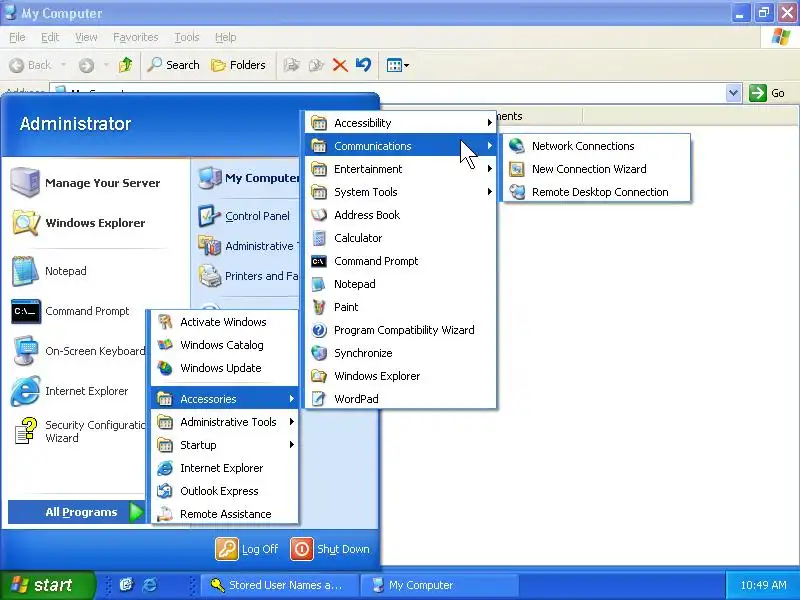Open Printers and Faxes

[x=248, y=276]
